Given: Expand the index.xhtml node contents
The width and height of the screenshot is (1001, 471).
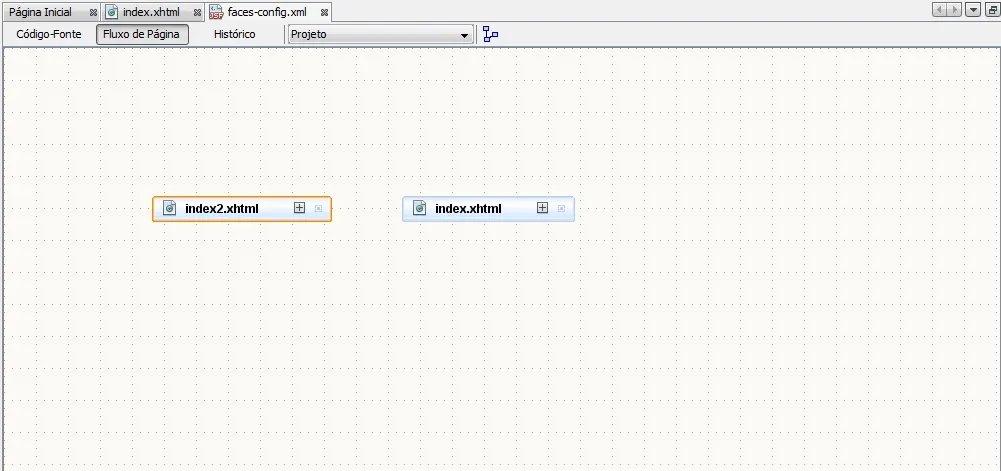Looking at the screenshot, I should point(543,207).
